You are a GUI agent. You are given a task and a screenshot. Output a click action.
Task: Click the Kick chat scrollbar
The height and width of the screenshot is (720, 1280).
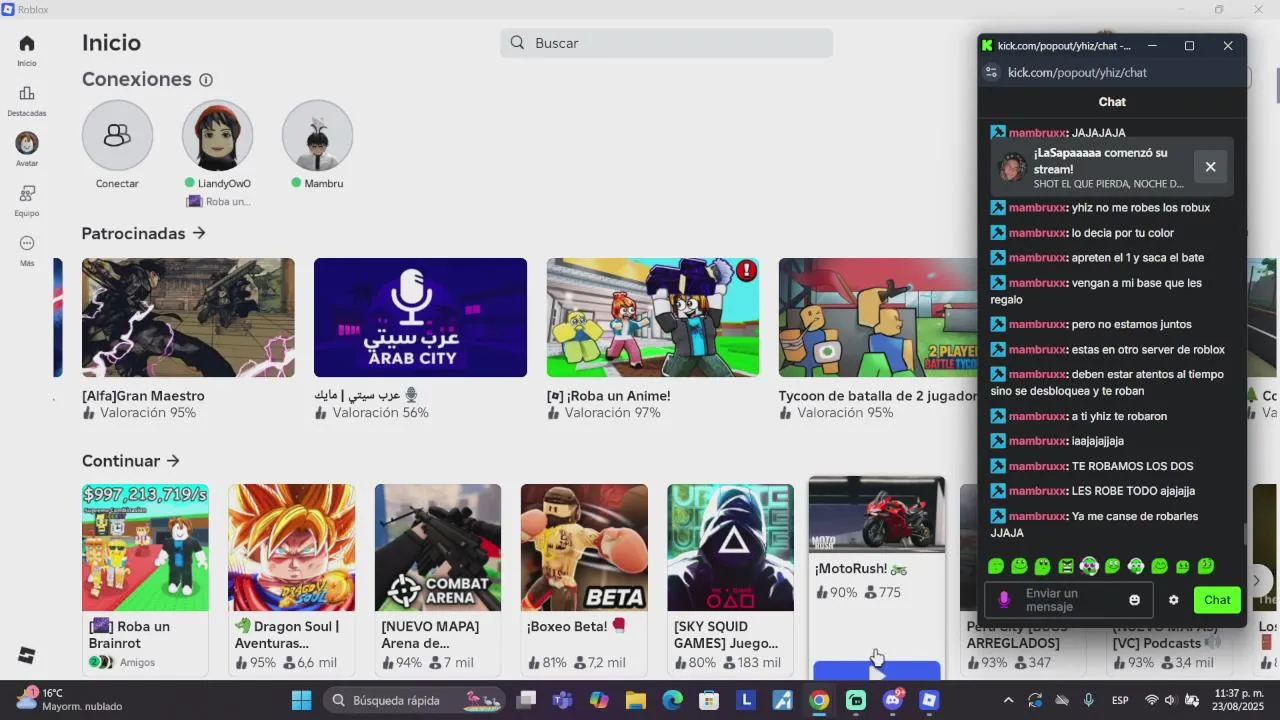[1244, 535]
